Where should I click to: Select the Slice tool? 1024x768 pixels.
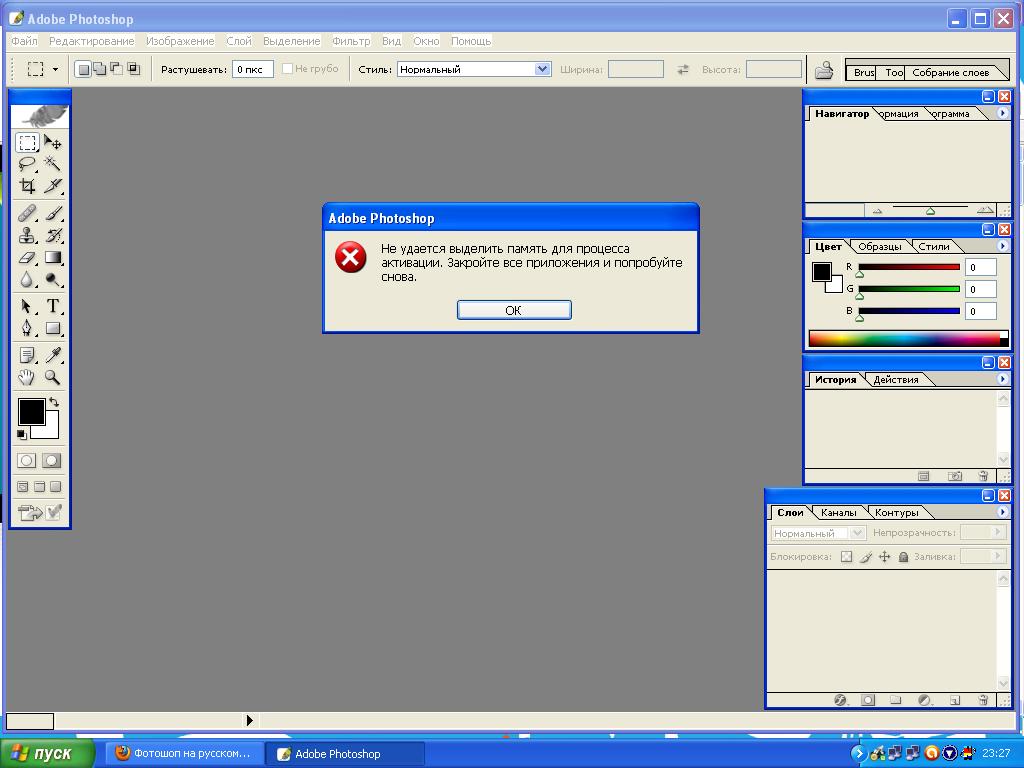pos(53,186)
